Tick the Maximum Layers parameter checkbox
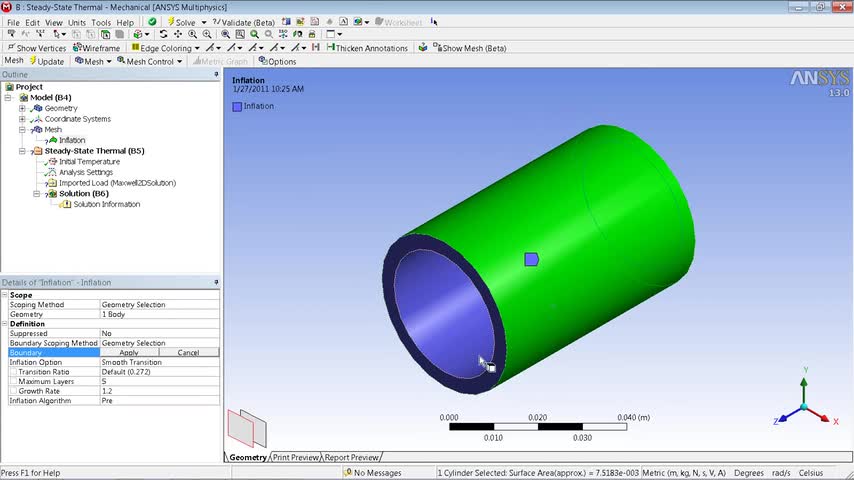This screenshot has width=854, height=480. tap(14, 381)
